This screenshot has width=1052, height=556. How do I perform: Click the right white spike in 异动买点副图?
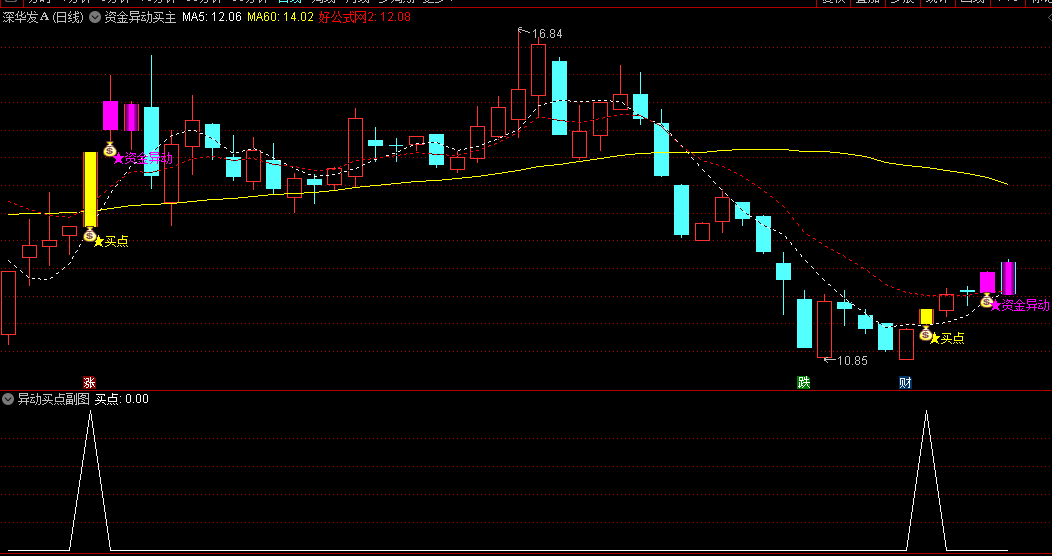[927, 481]
